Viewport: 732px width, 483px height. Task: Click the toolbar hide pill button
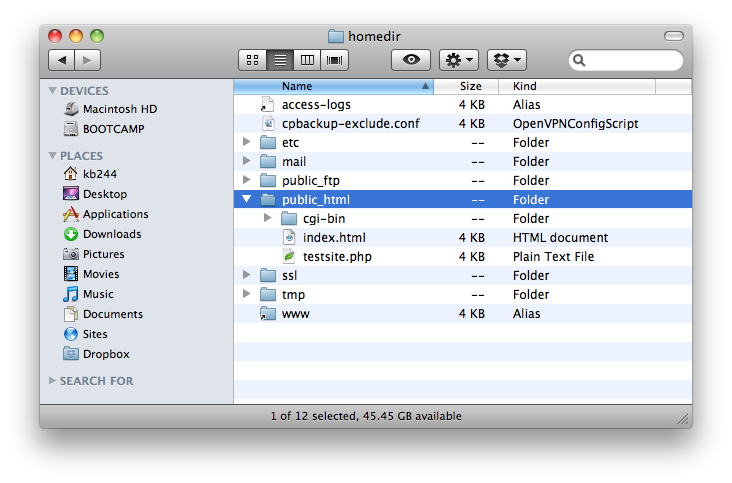coord(674,36)
